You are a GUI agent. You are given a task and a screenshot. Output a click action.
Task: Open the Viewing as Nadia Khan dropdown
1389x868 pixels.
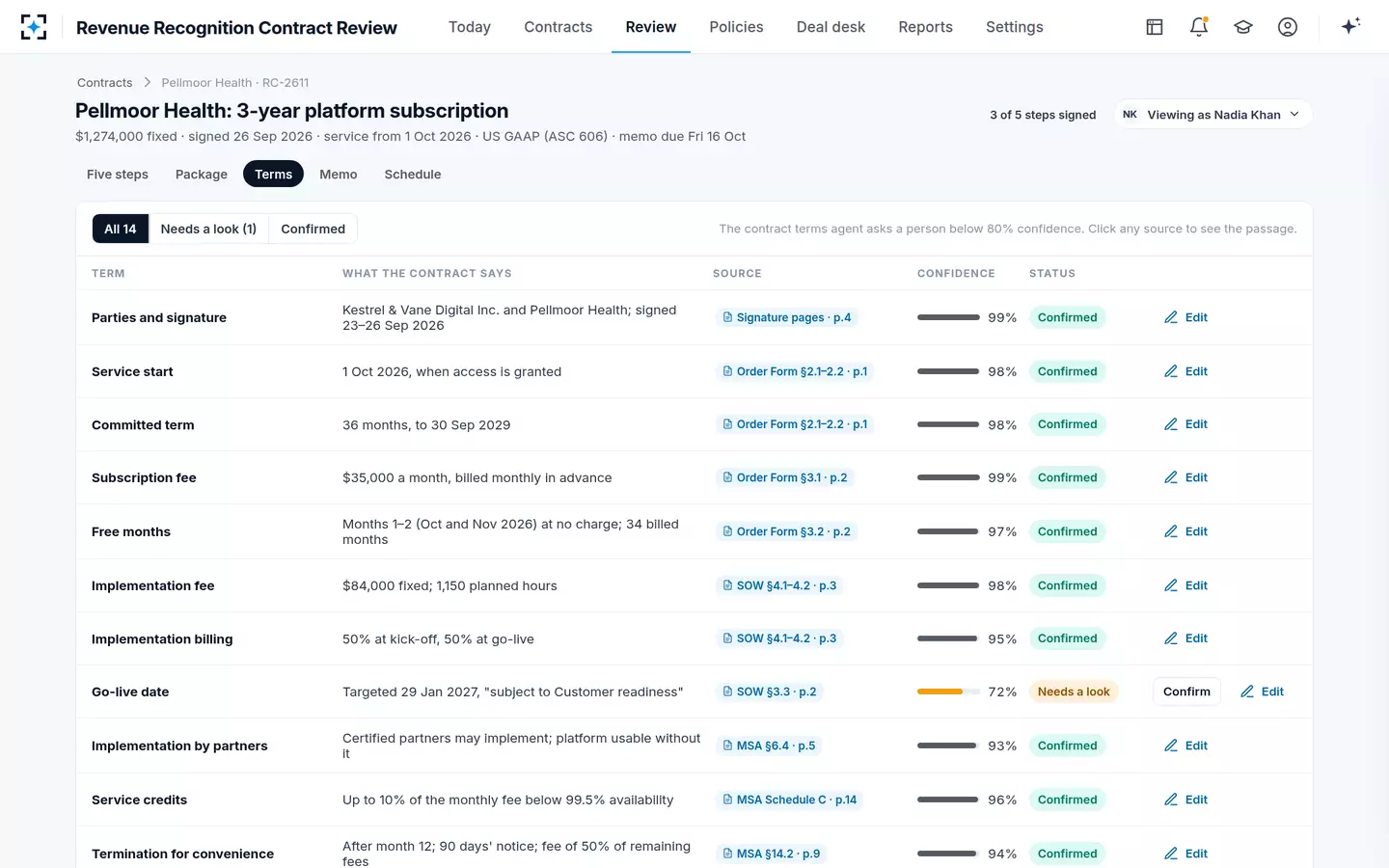1213,115
